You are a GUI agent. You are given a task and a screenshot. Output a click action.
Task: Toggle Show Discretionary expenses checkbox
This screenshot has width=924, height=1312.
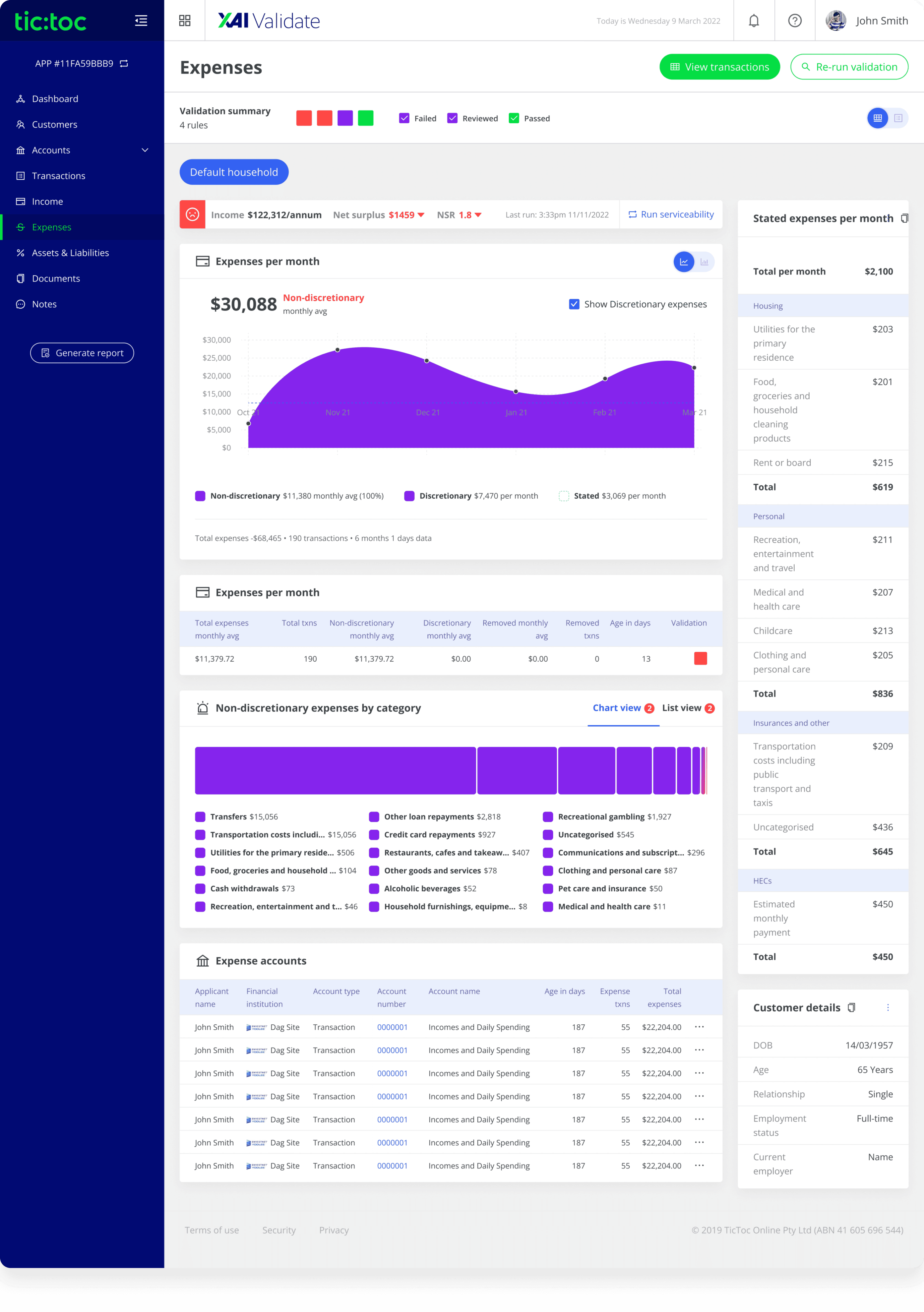pos(574,304)
